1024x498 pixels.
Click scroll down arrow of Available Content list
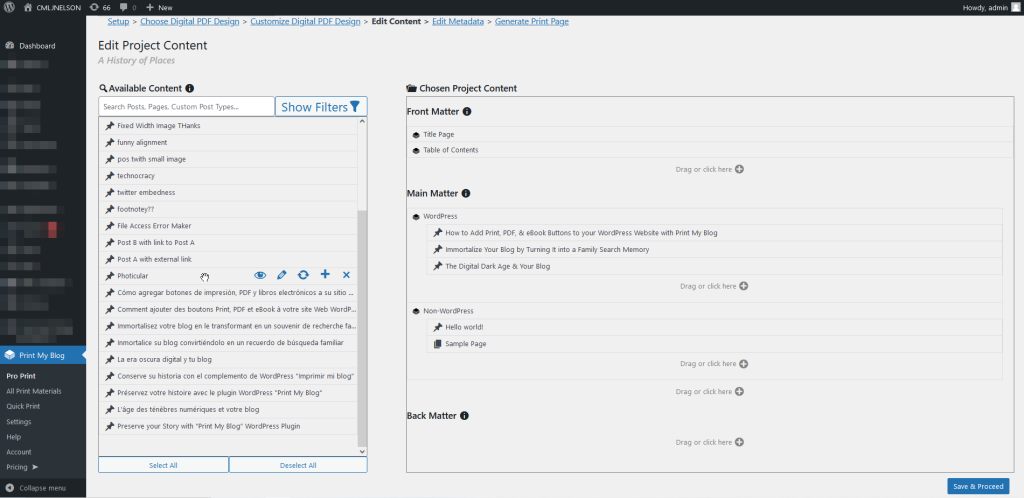tap(362, 452)
